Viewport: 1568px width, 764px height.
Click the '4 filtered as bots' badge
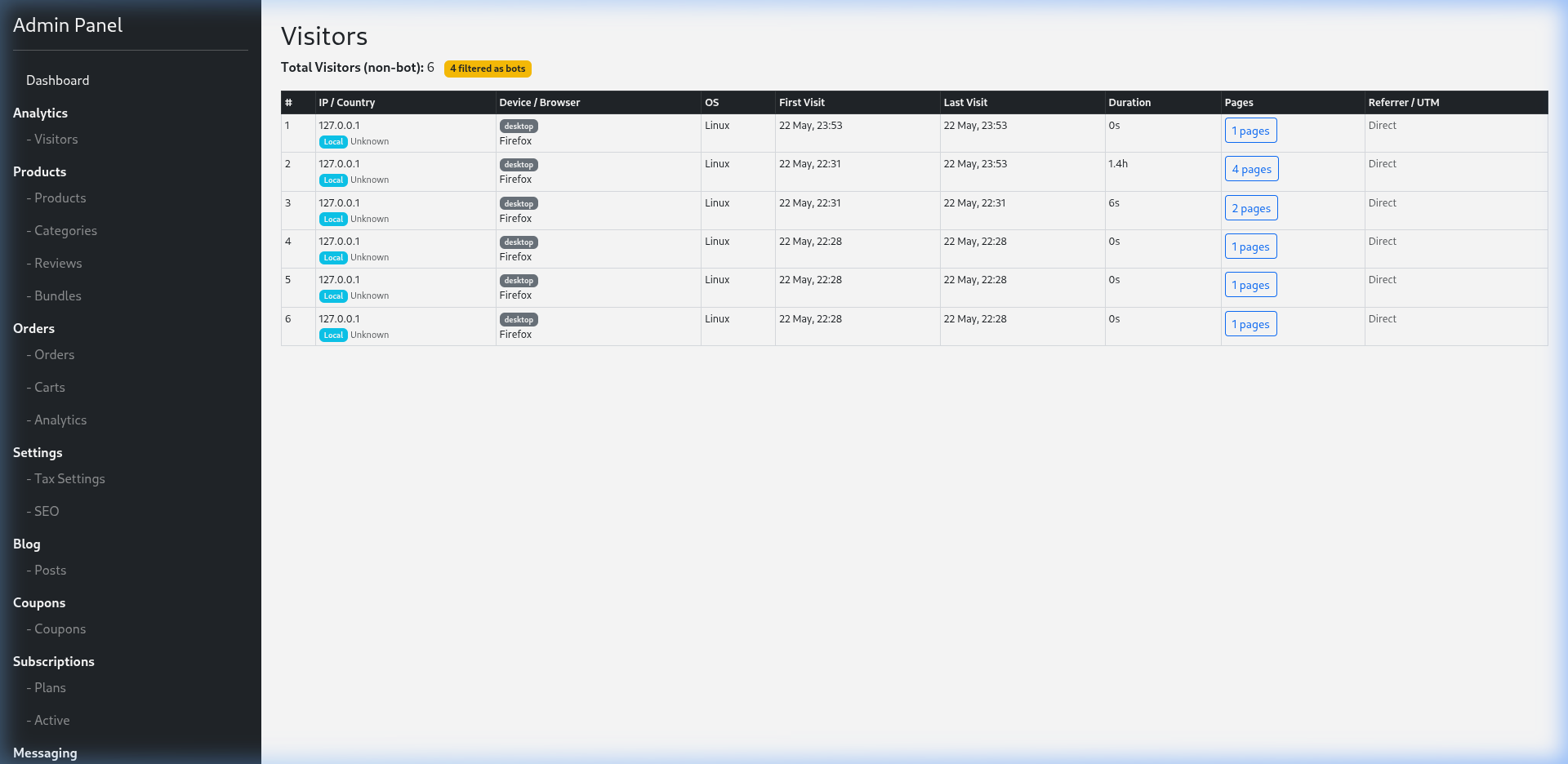click(x=488, y=69)
